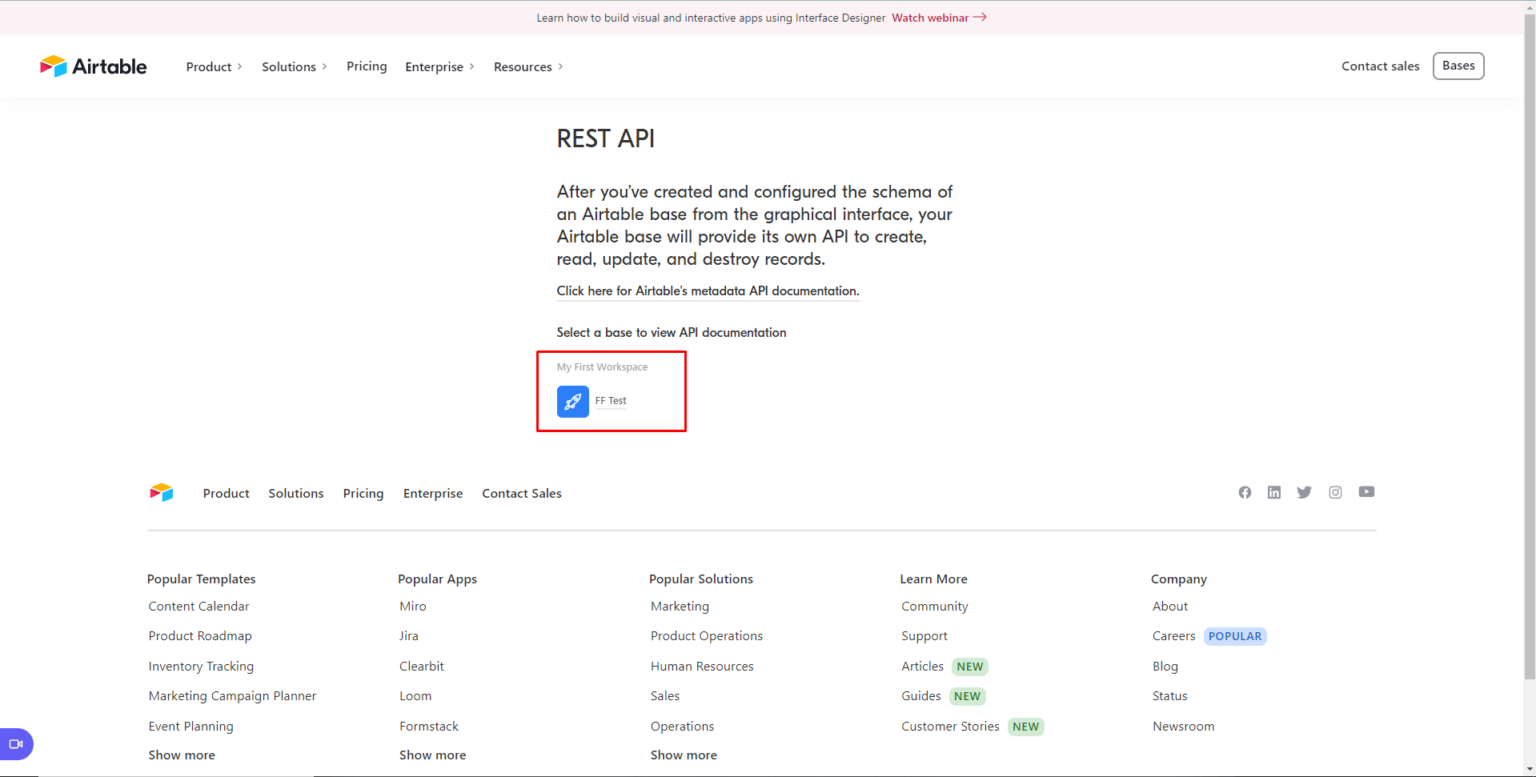Click the Bases button
This screenshot has width=1536, height=777.
[x=1458, y=65]
